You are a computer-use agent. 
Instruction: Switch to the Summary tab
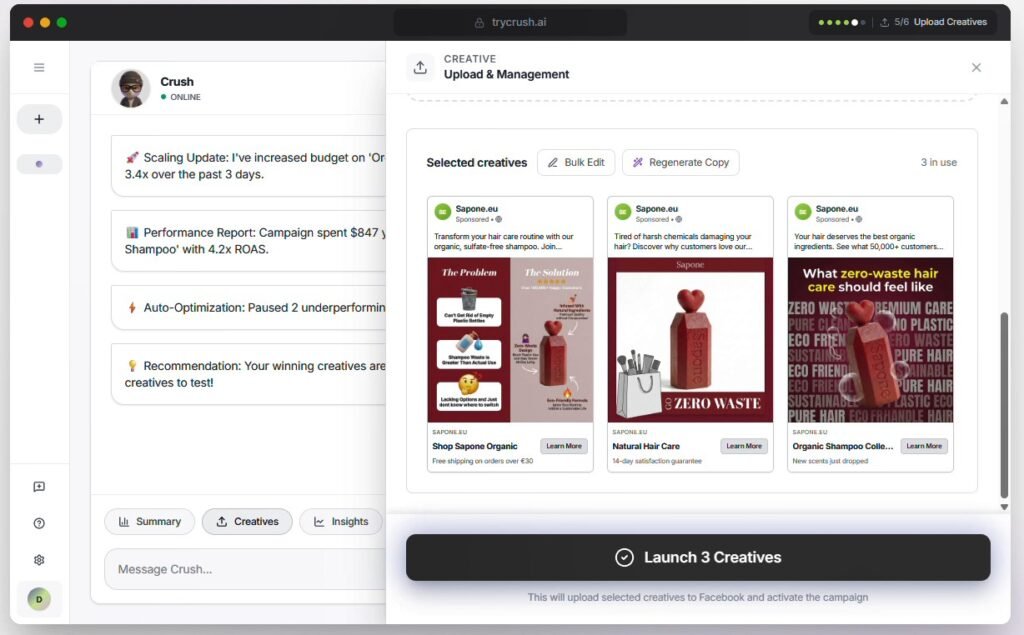coord(149,521)
